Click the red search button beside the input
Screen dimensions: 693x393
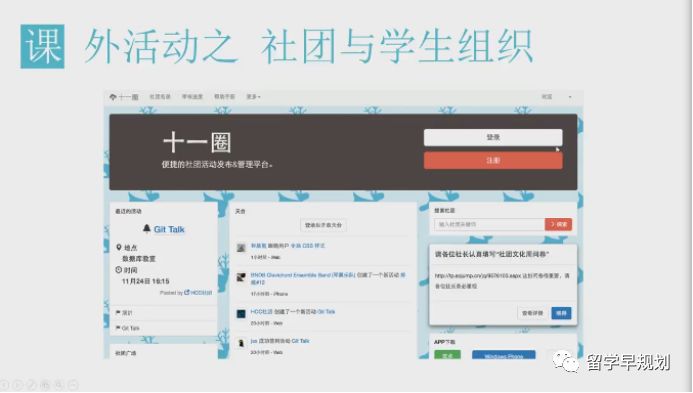point(559,225)
